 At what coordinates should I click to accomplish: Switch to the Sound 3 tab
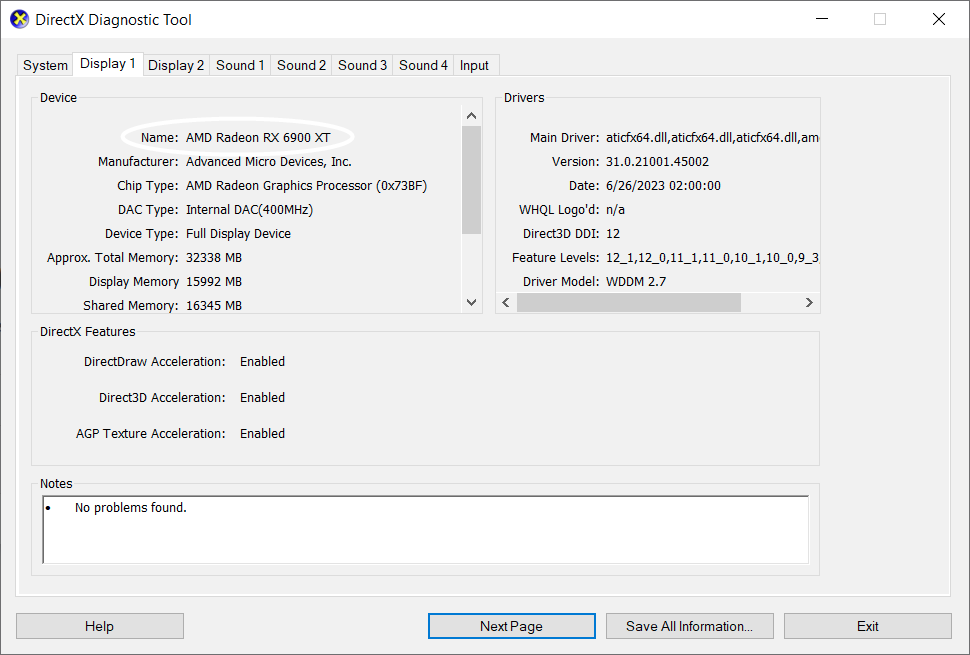tap(362, 65)
